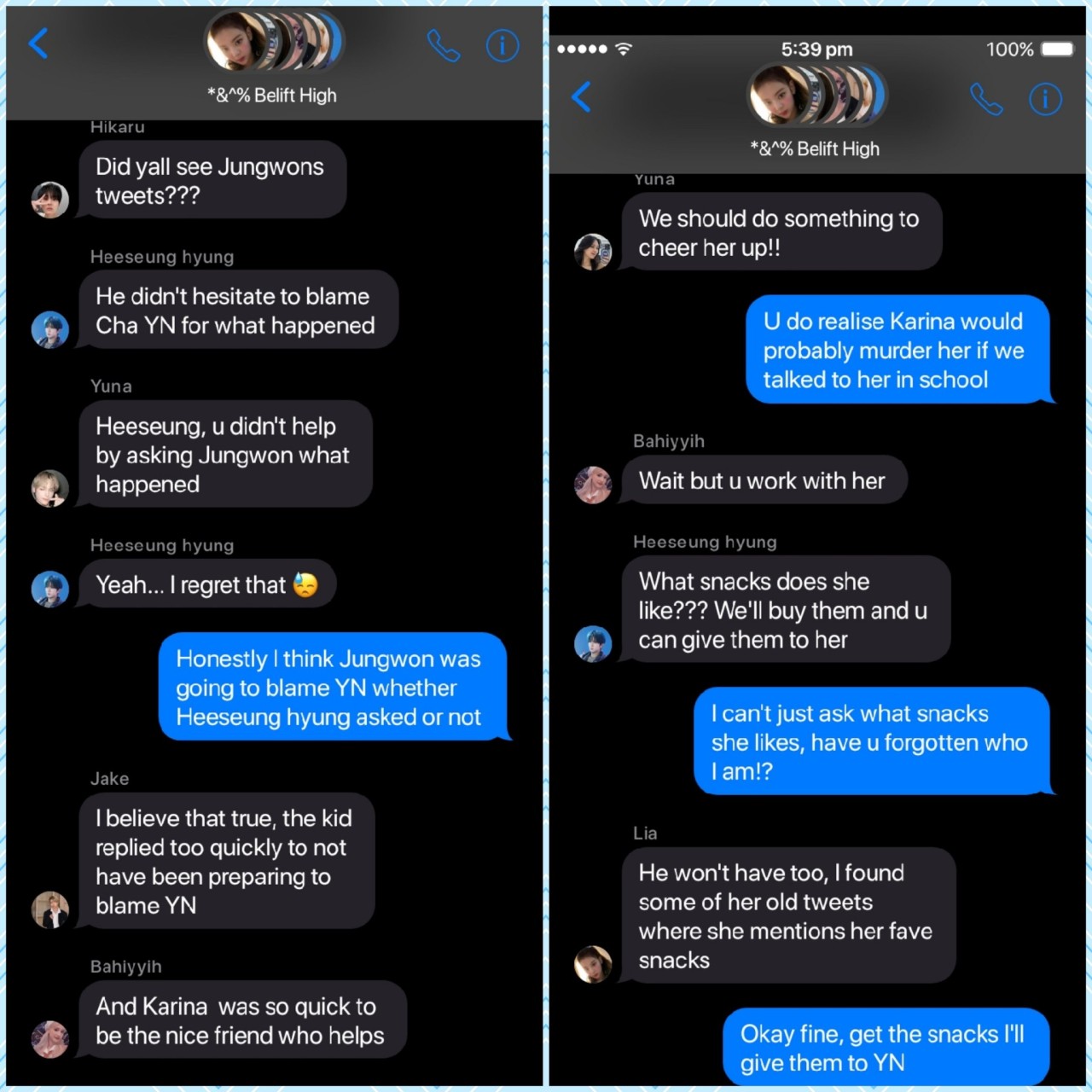Select the 'Wait but u work with her' bubble
The width and height of the screenshot is (1092, 1092).
764,480
